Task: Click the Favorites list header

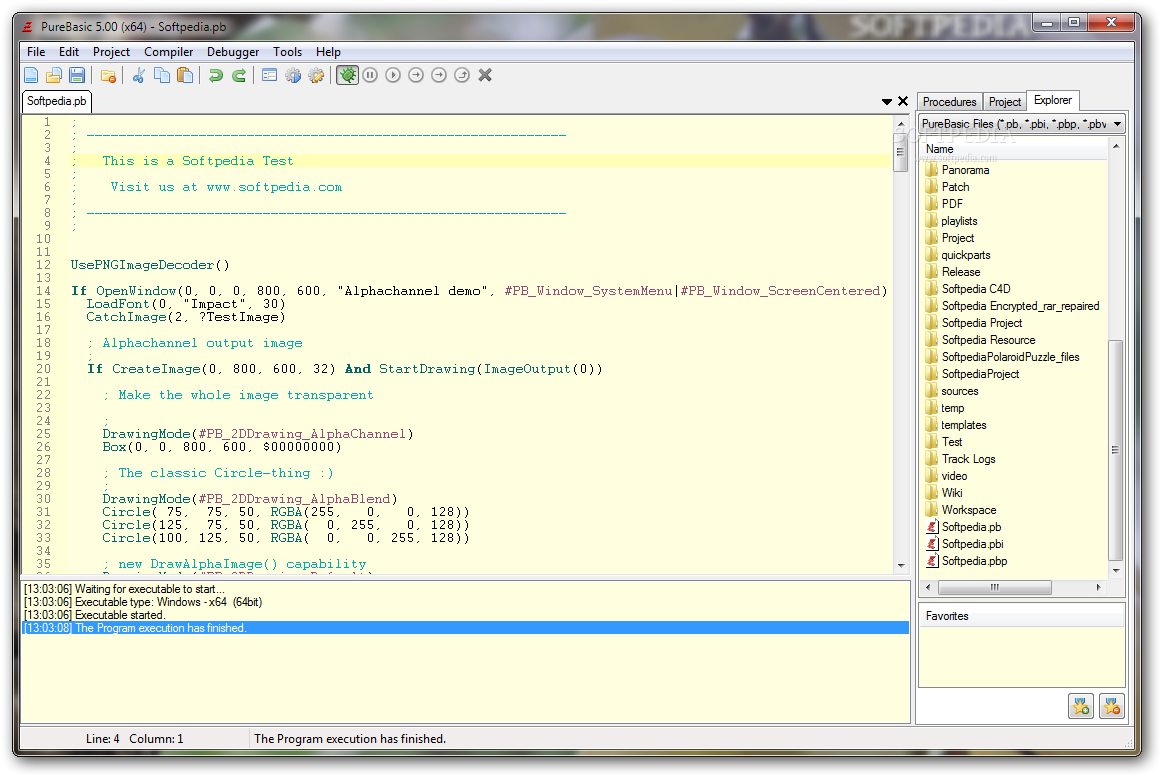Action: click(x=1022, y=616)
